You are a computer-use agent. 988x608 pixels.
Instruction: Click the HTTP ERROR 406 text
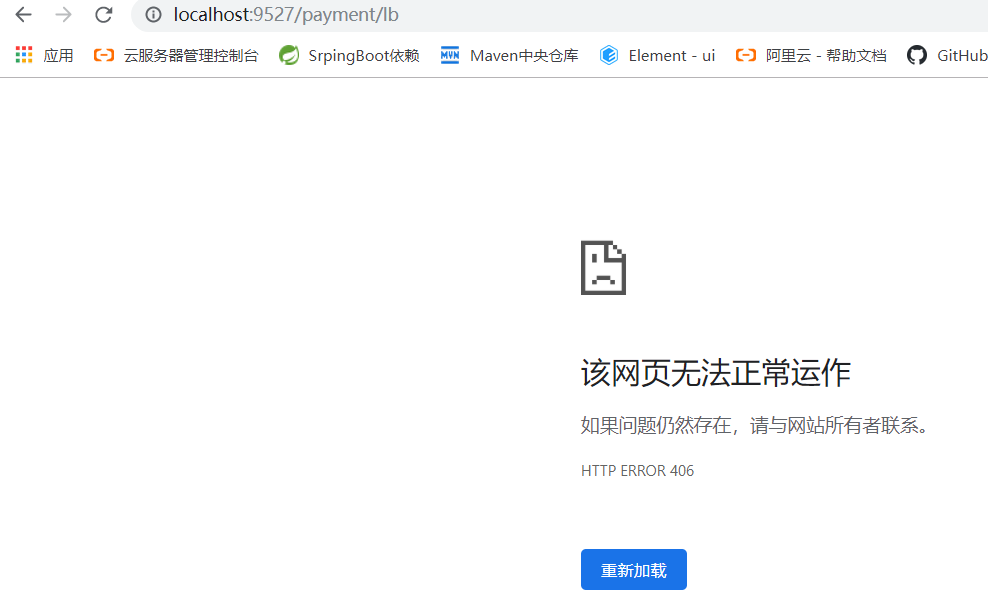[637, 470]
